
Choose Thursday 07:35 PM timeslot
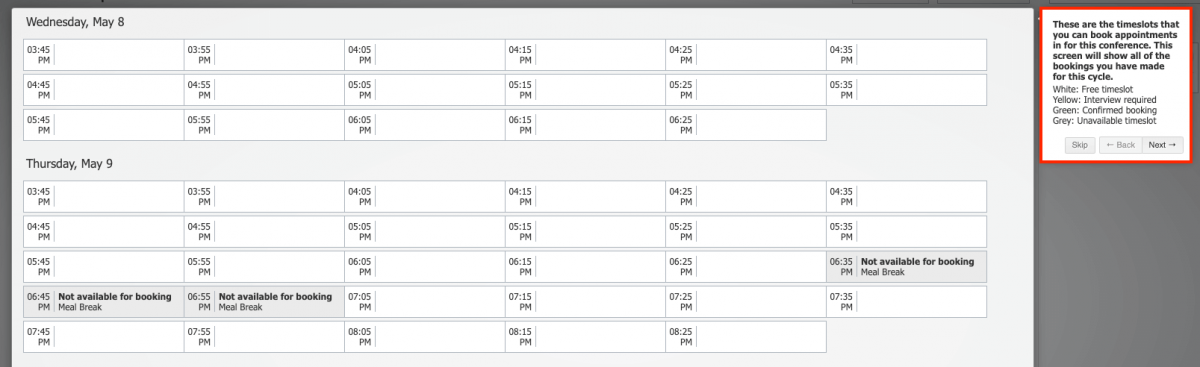pos(907,302)
